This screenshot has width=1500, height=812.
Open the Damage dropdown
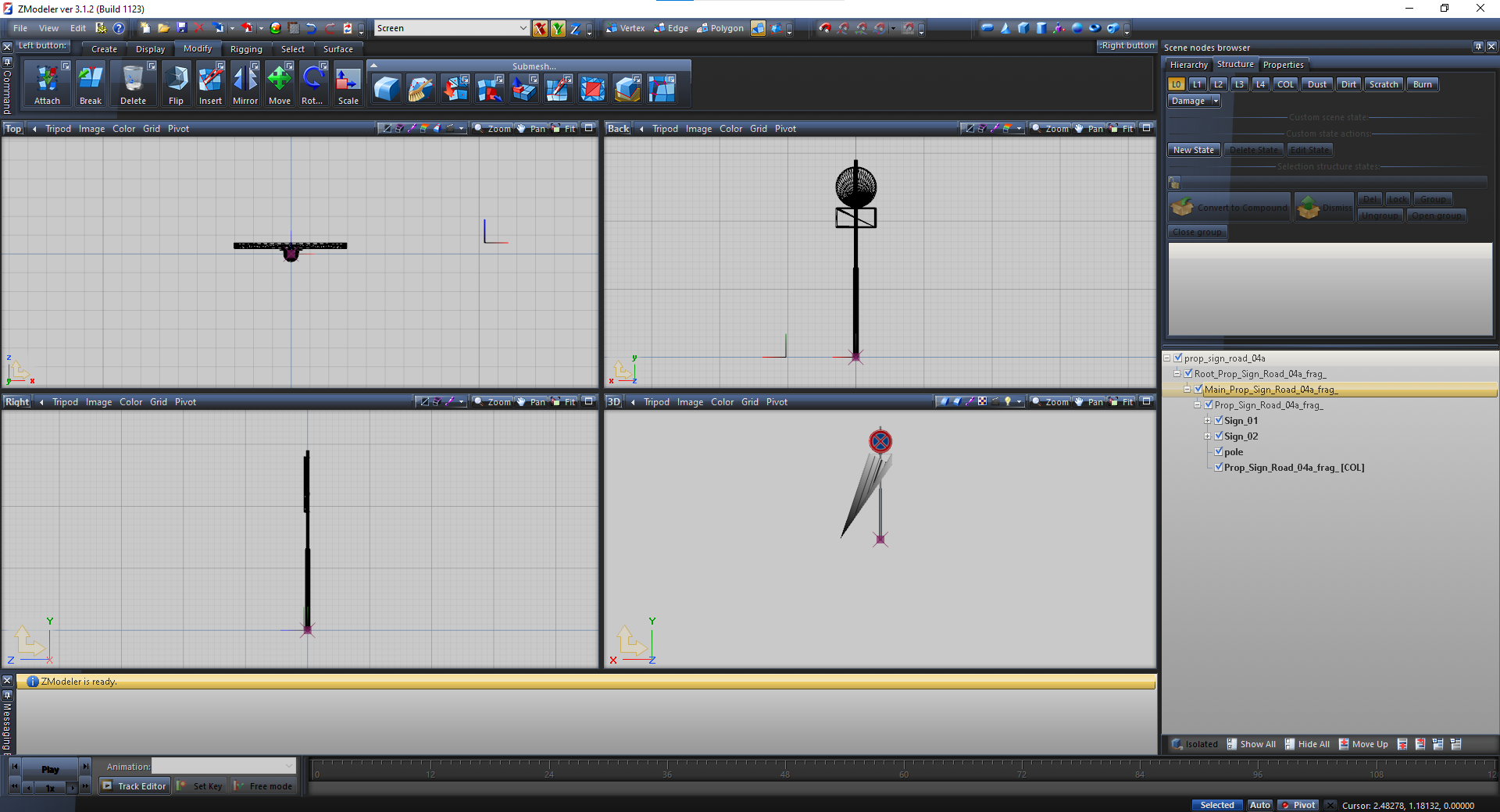pos(1216,101)
